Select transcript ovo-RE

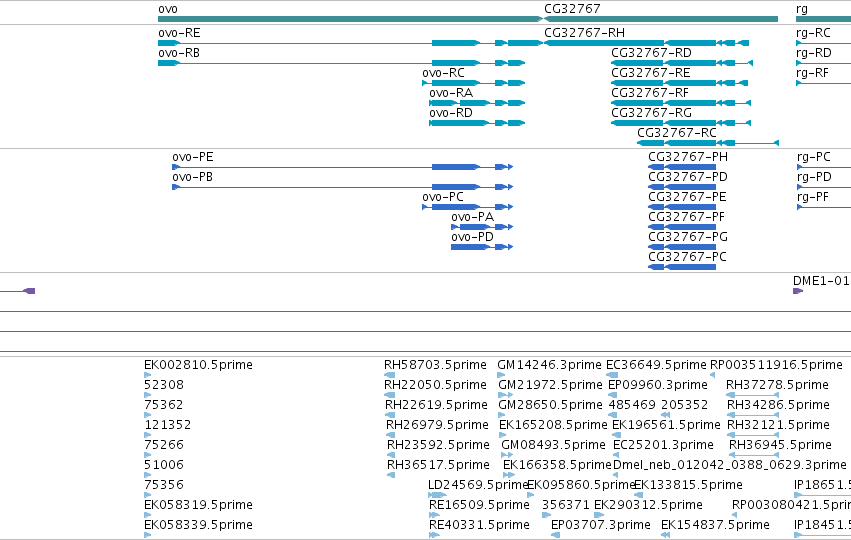pos(350,43)
